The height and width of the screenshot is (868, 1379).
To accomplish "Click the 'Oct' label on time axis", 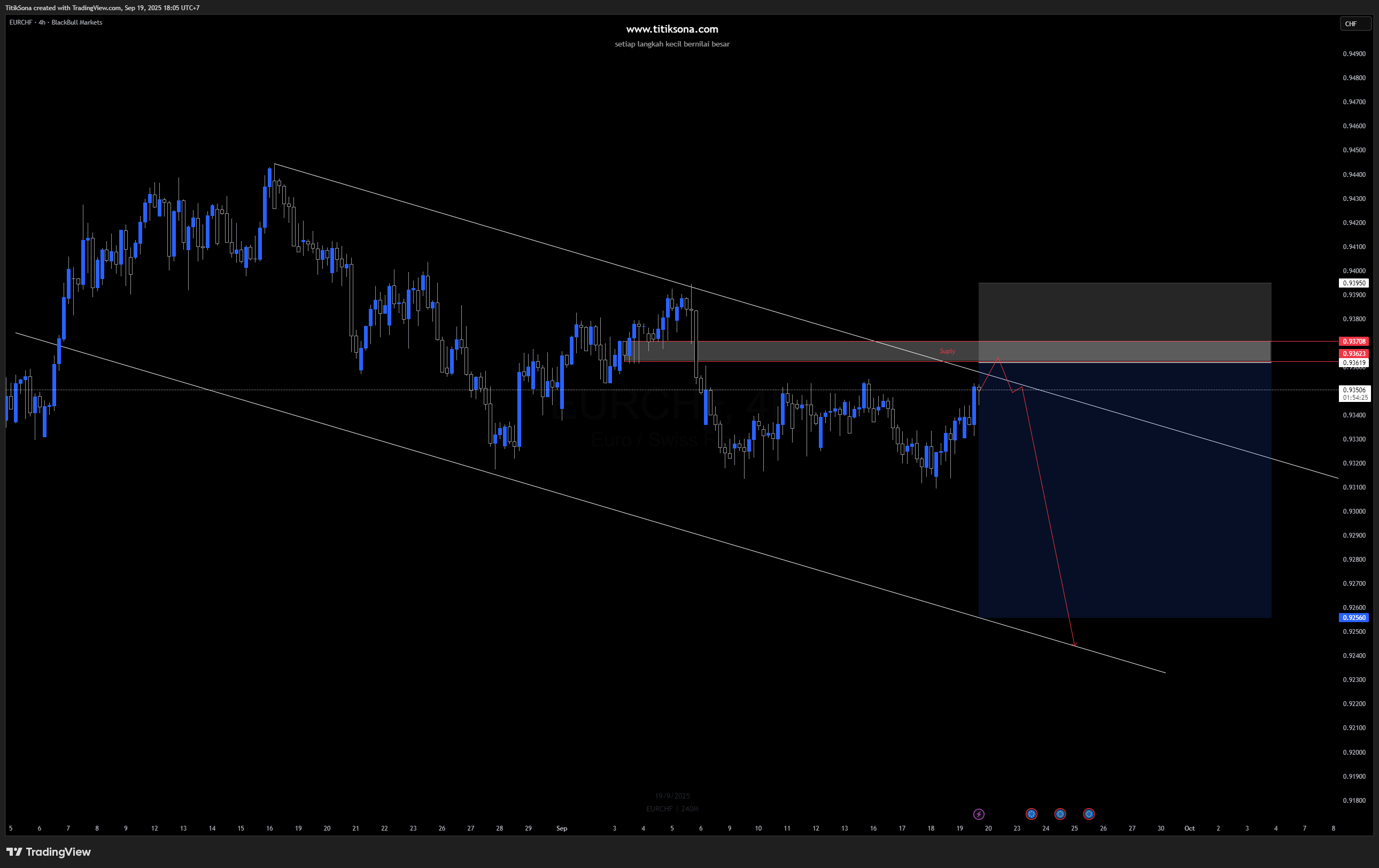I will point(1189,828).
